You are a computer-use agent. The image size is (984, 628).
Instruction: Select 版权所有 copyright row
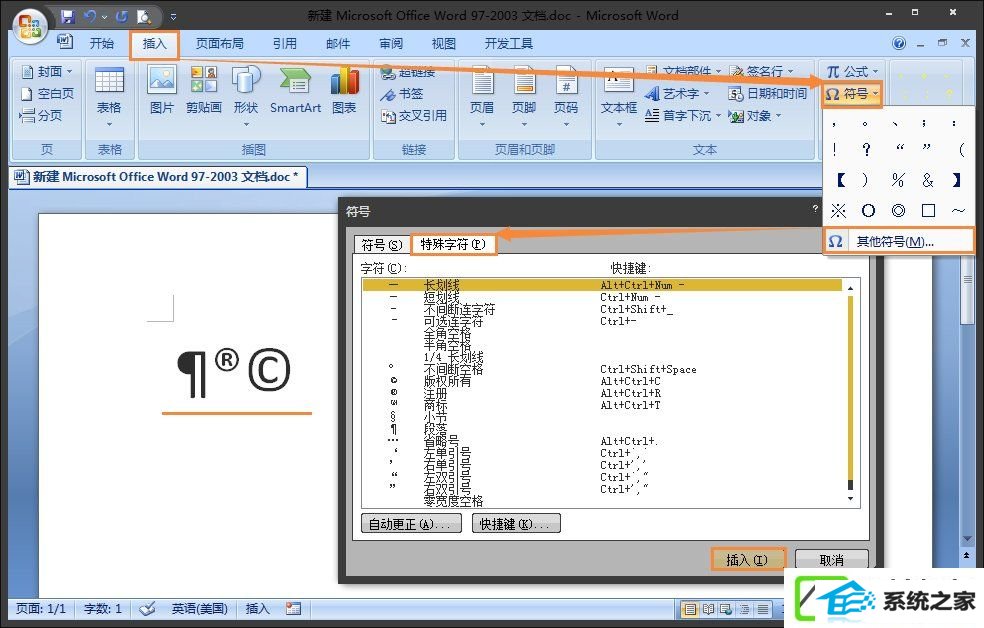tap(602, 381)
